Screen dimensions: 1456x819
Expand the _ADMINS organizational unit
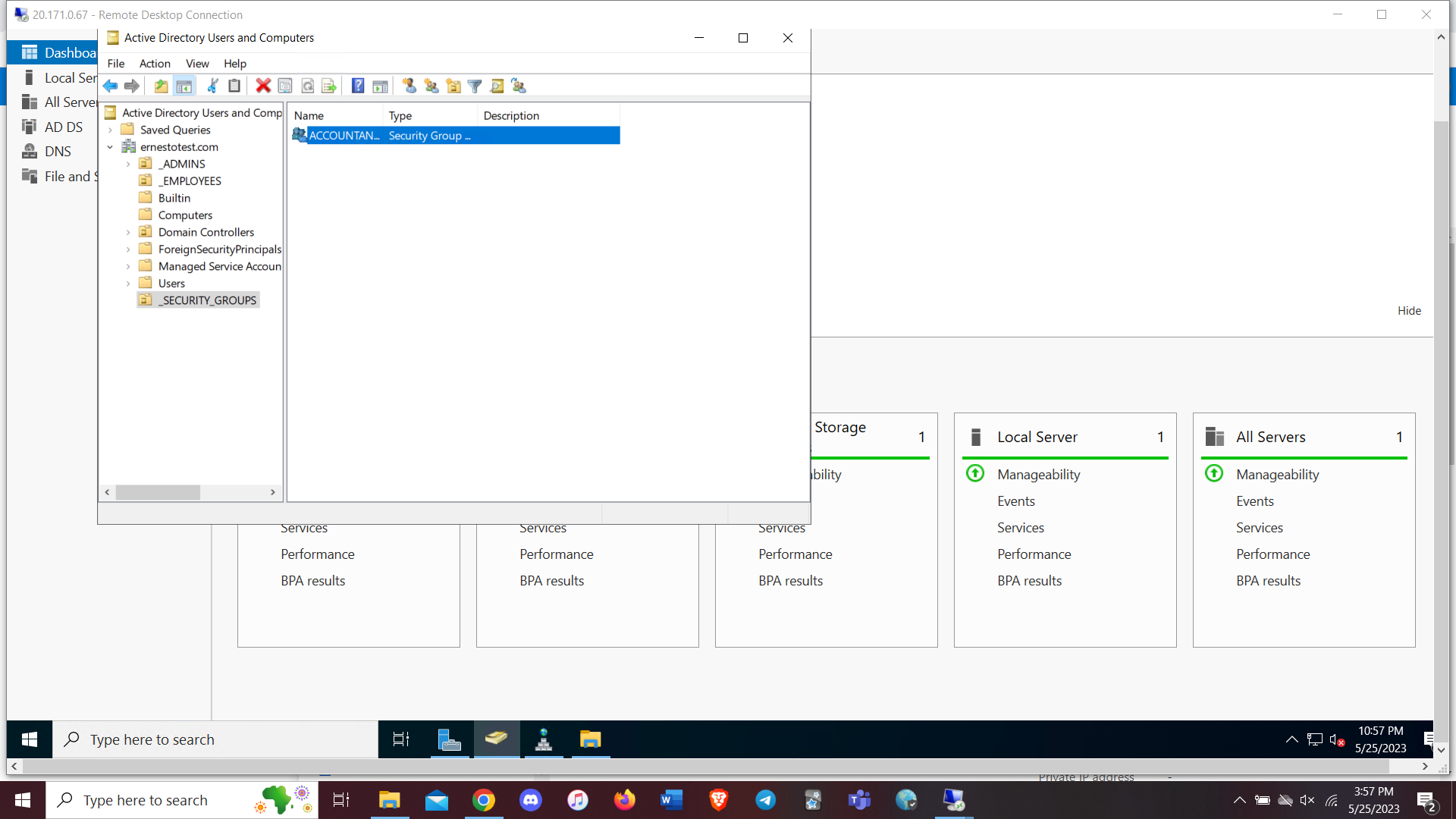click(x=128, y=165)
